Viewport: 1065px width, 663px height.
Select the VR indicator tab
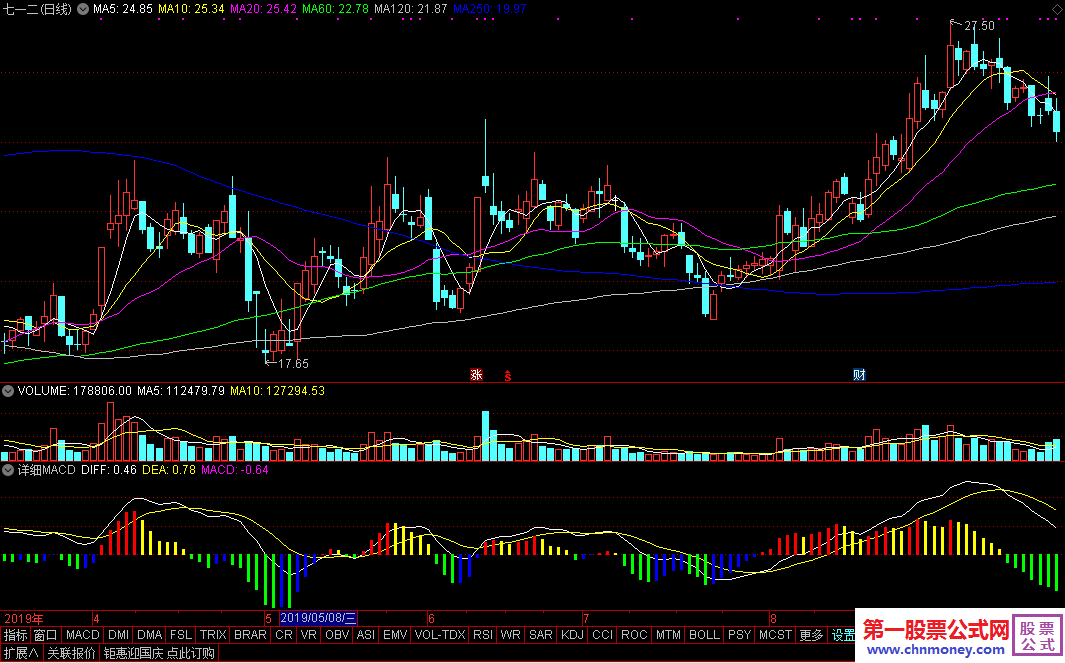[x=309, y=635]
